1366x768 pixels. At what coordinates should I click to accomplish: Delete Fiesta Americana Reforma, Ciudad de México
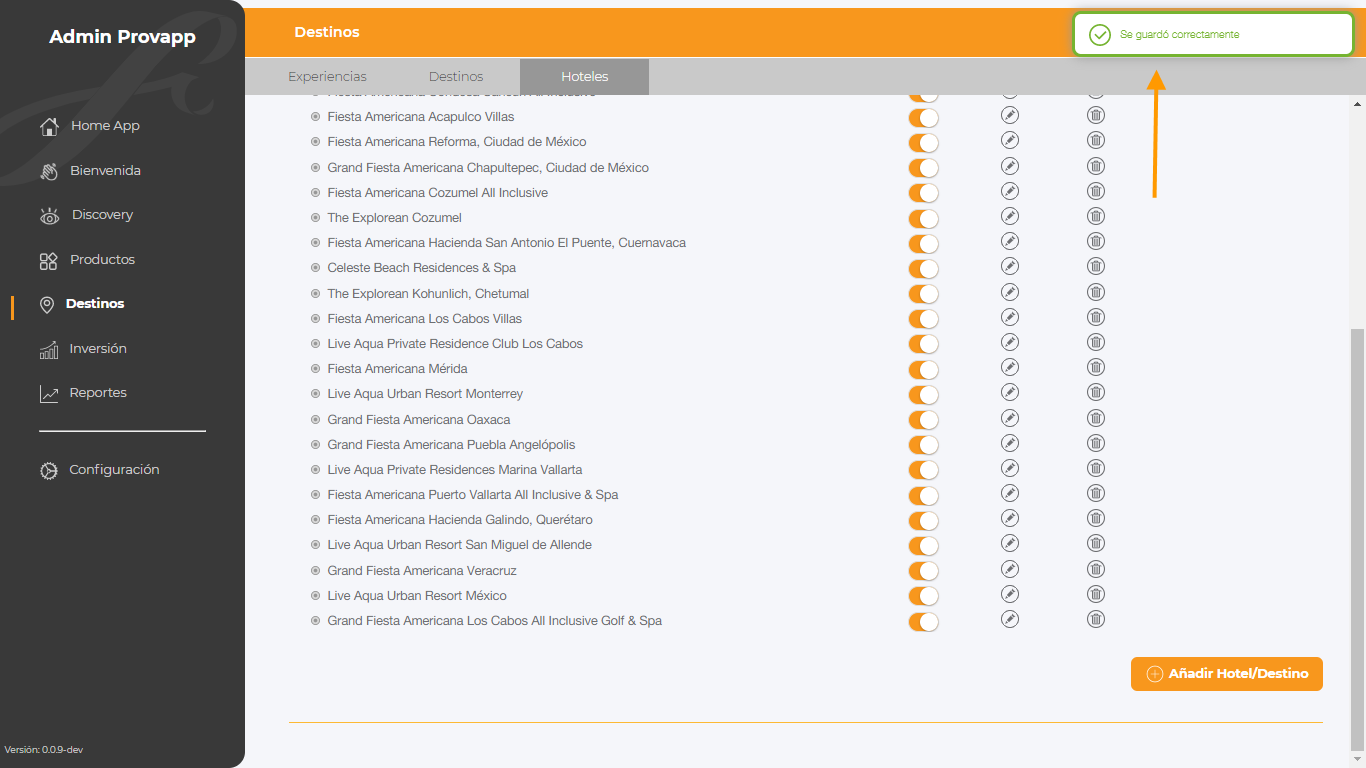tap(1096, 140)
